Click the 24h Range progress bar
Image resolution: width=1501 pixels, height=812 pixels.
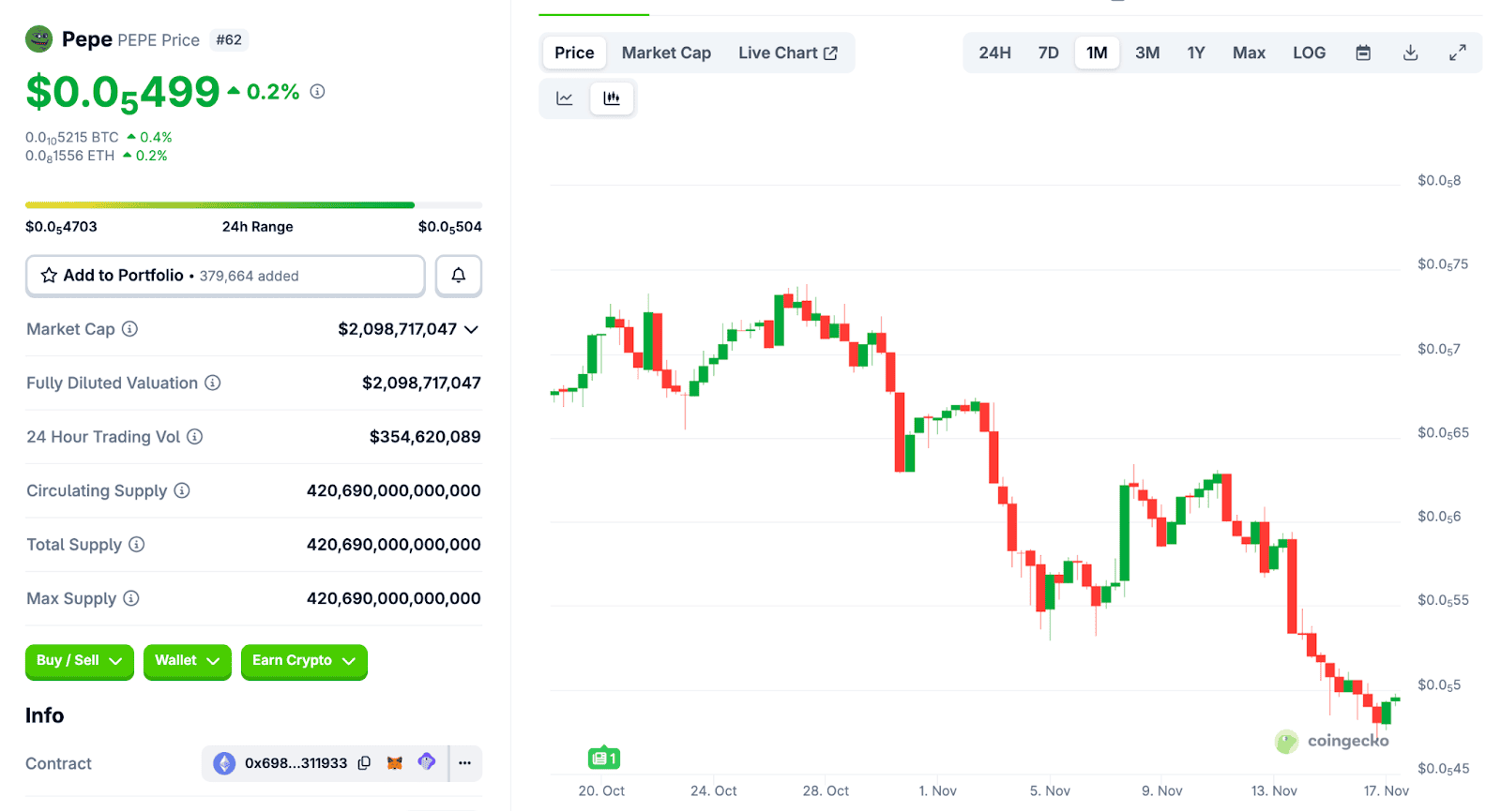253,204
